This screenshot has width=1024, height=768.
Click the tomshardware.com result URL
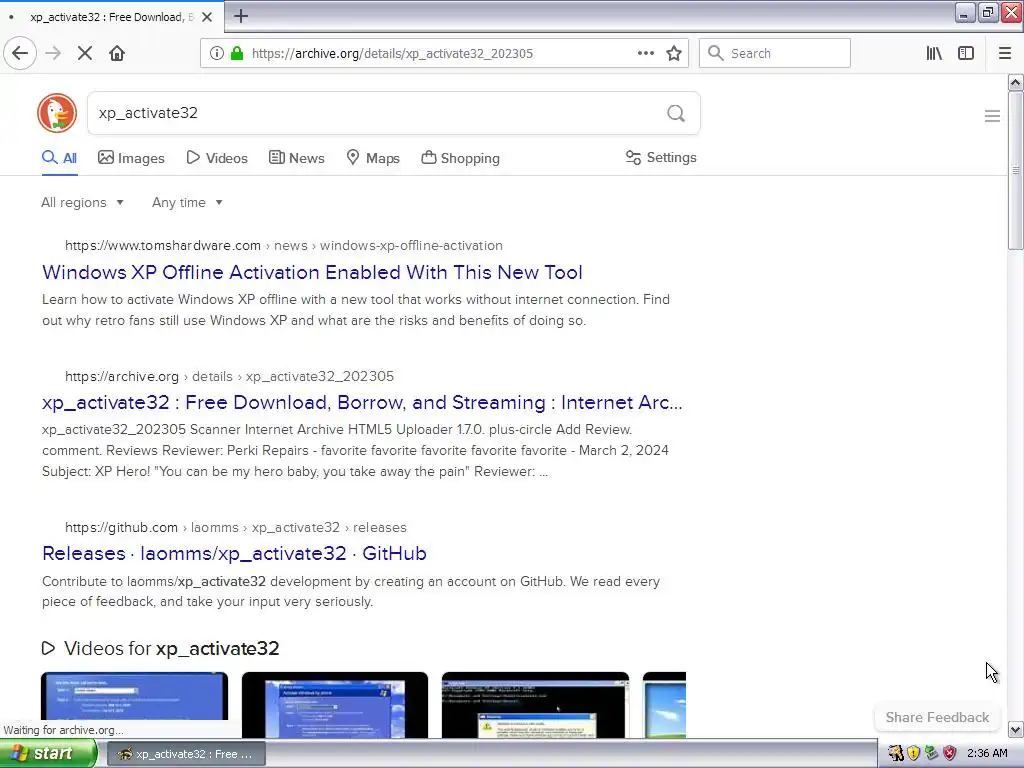[284, 246]
